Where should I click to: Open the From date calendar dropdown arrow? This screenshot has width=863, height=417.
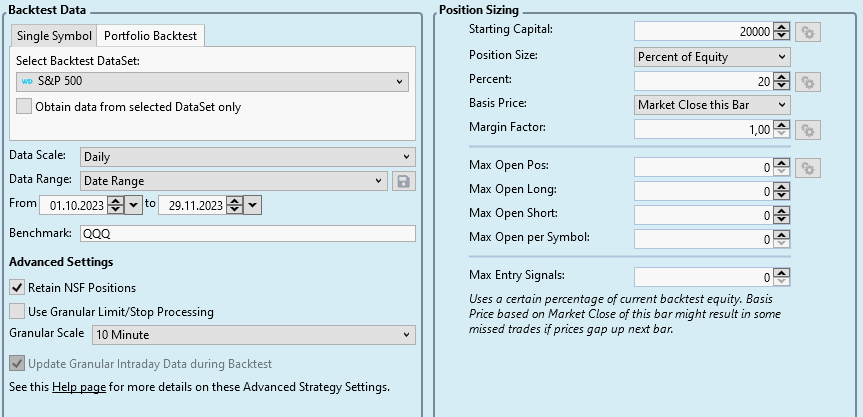[x=134, y=205]
